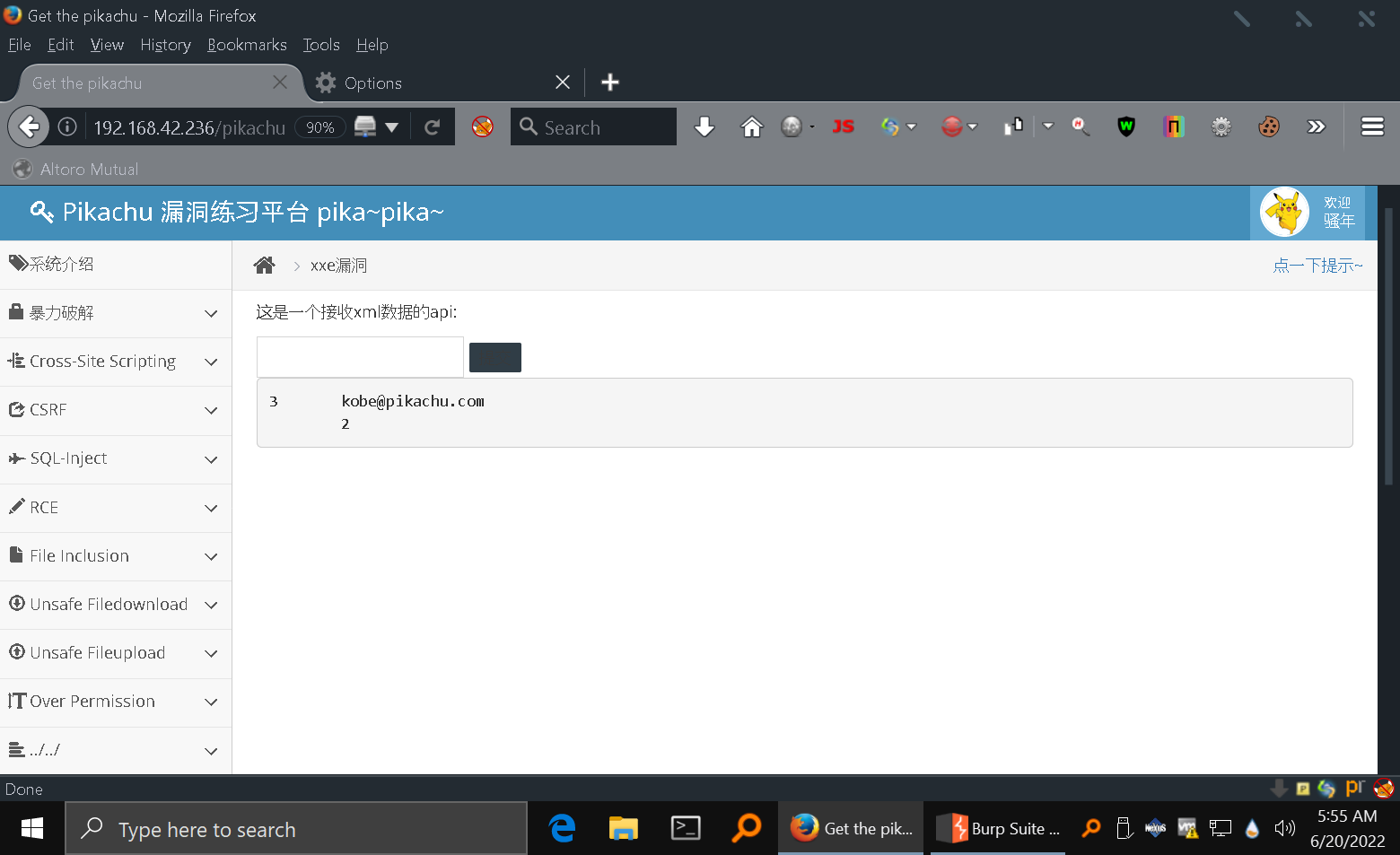Open a new browser tab

(610, 83)
